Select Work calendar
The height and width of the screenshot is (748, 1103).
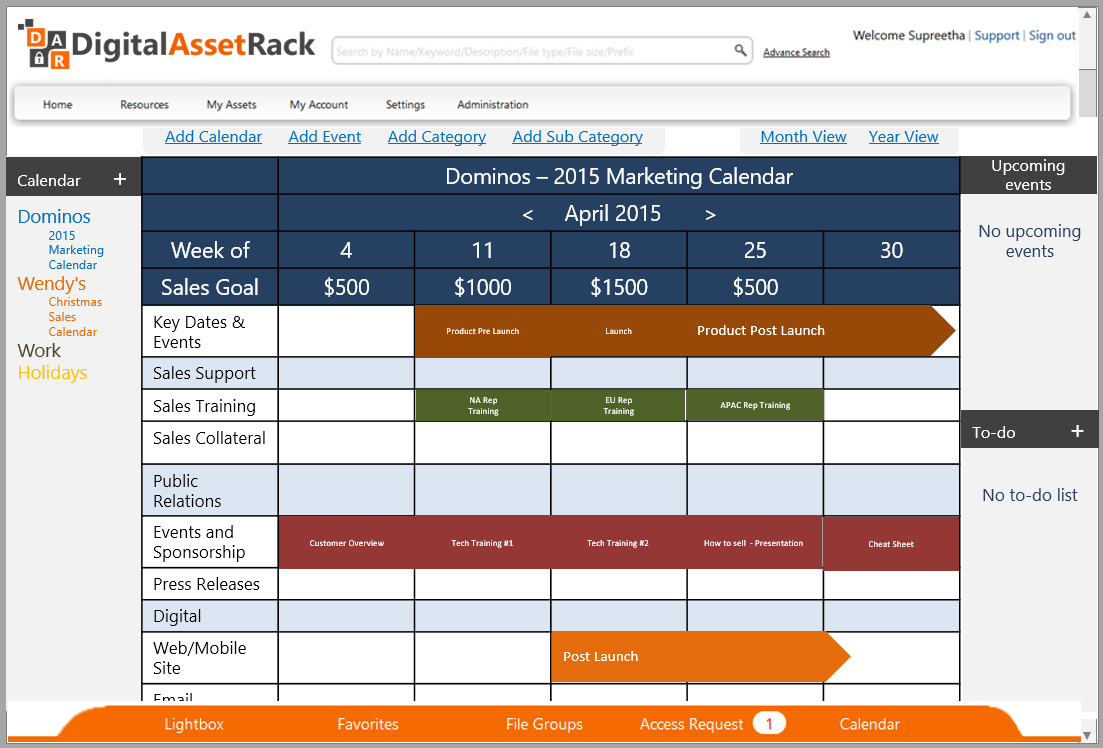(39, 350)
